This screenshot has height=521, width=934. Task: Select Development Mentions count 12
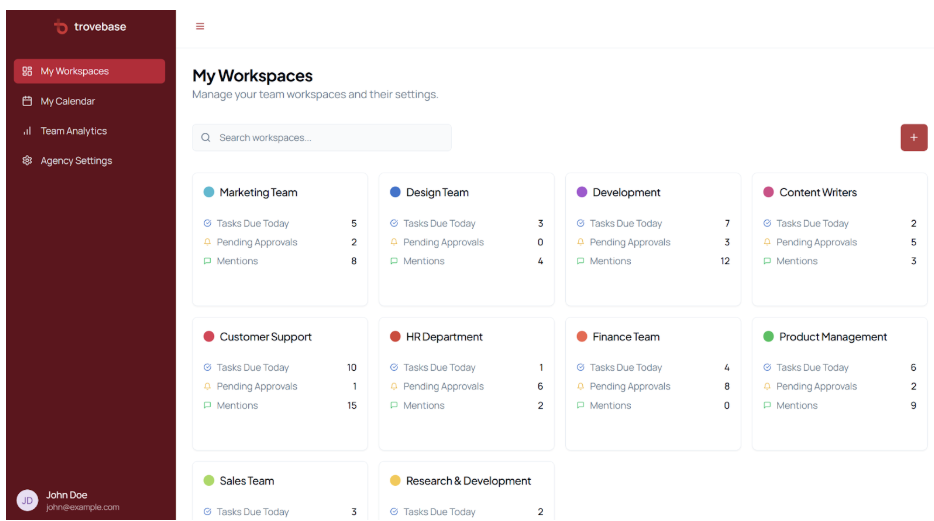tap(725, 261)
